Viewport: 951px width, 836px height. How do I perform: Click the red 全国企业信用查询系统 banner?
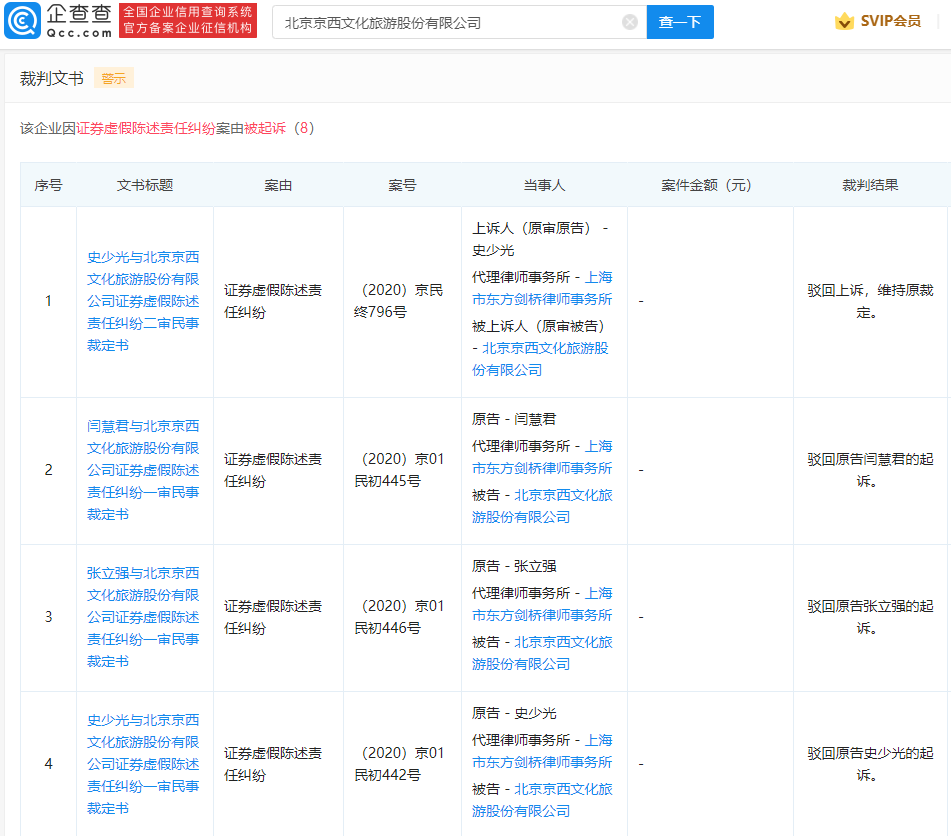pos(187,20)
